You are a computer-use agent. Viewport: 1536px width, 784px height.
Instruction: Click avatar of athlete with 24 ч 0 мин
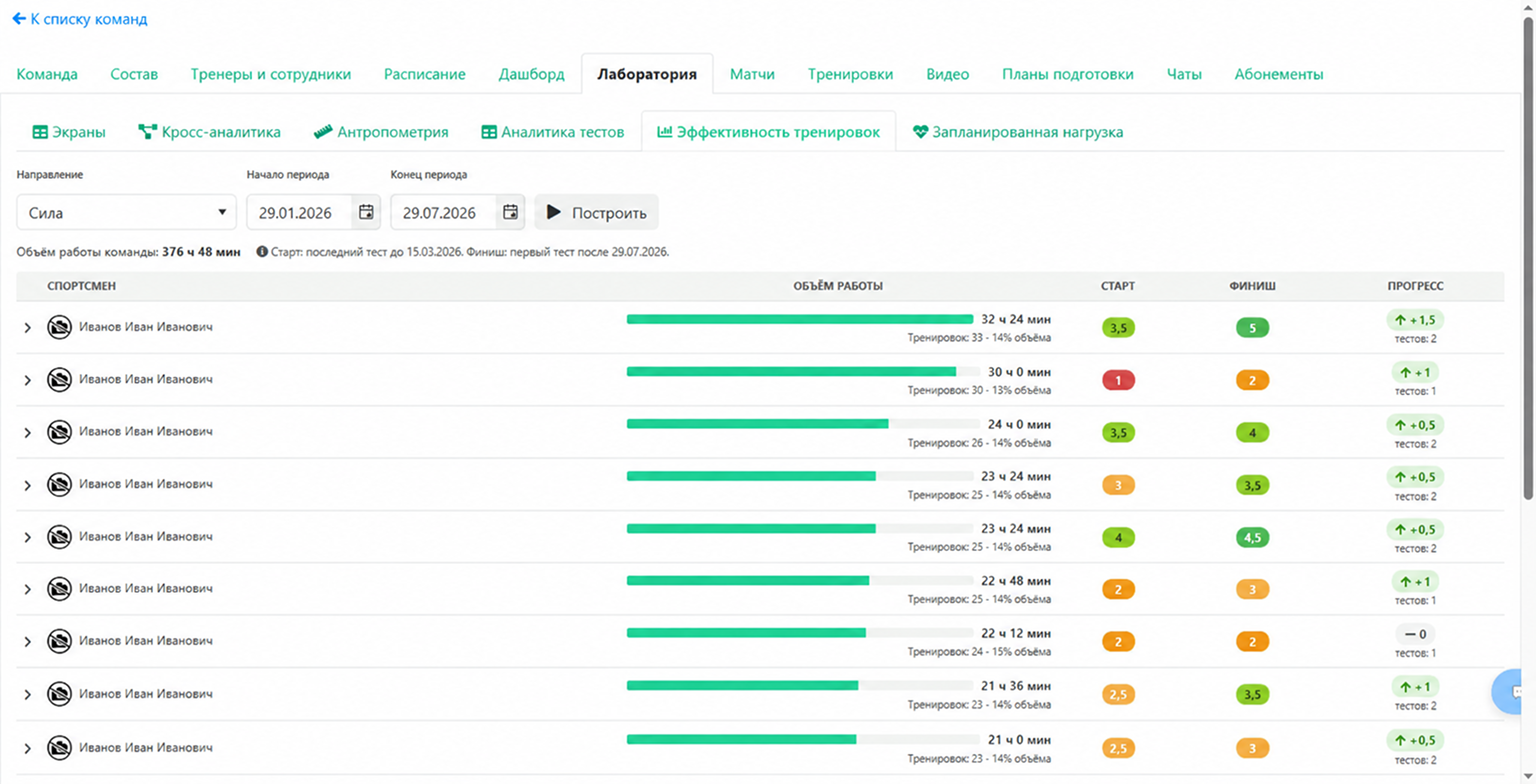pyautogui.click(x=59, y=432)
